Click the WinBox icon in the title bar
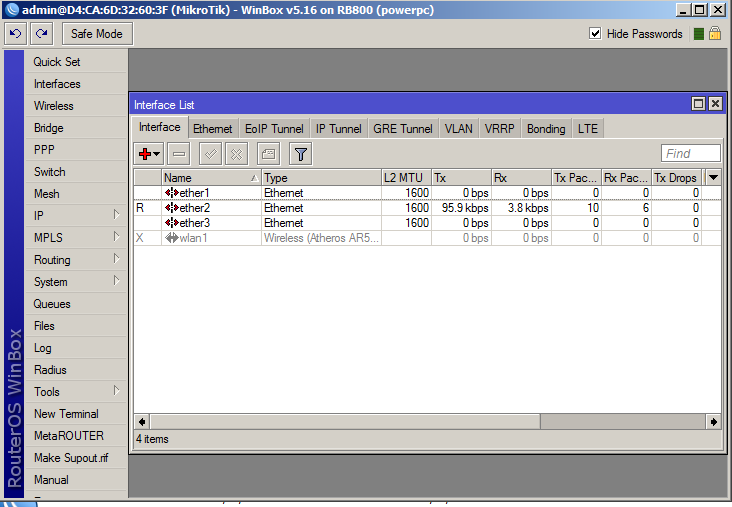 (12, 10)
